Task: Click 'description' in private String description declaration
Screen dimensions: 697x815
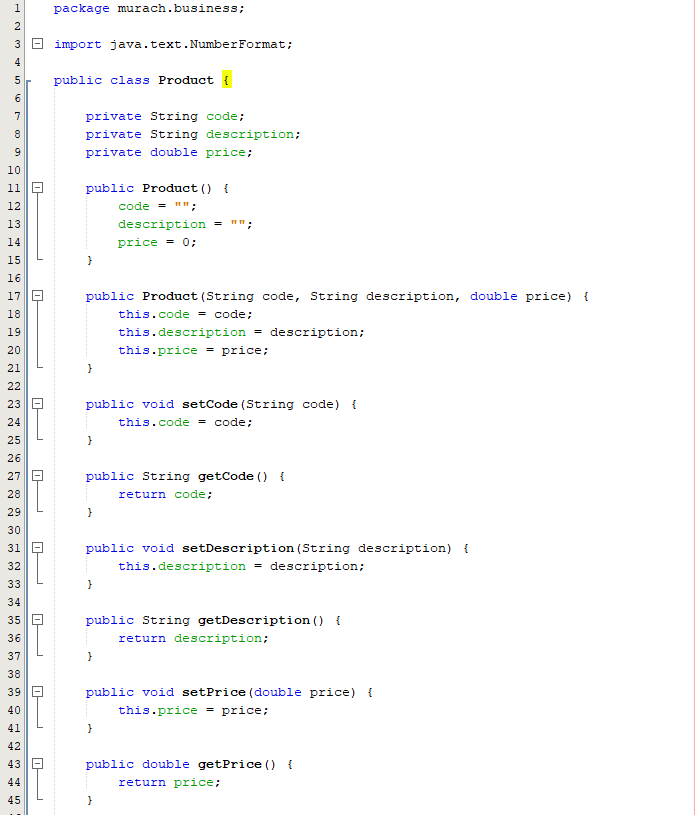Action: [x=249, y=134]
